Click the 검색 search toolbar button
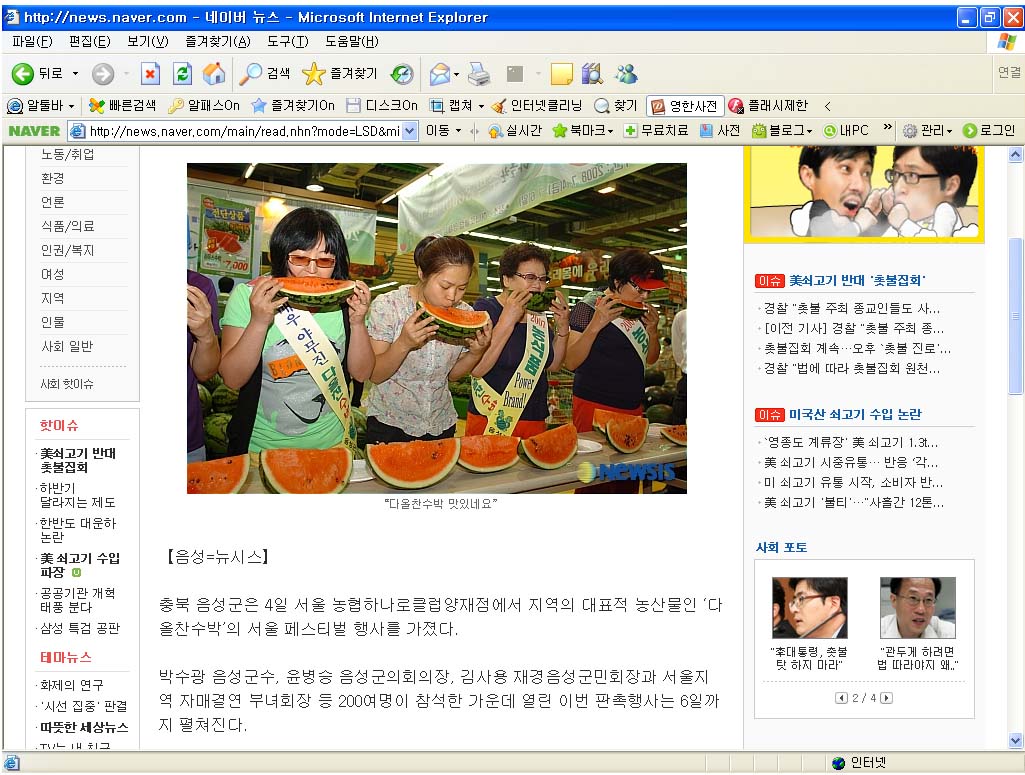 pyautogui.click(x=265, y=74)
